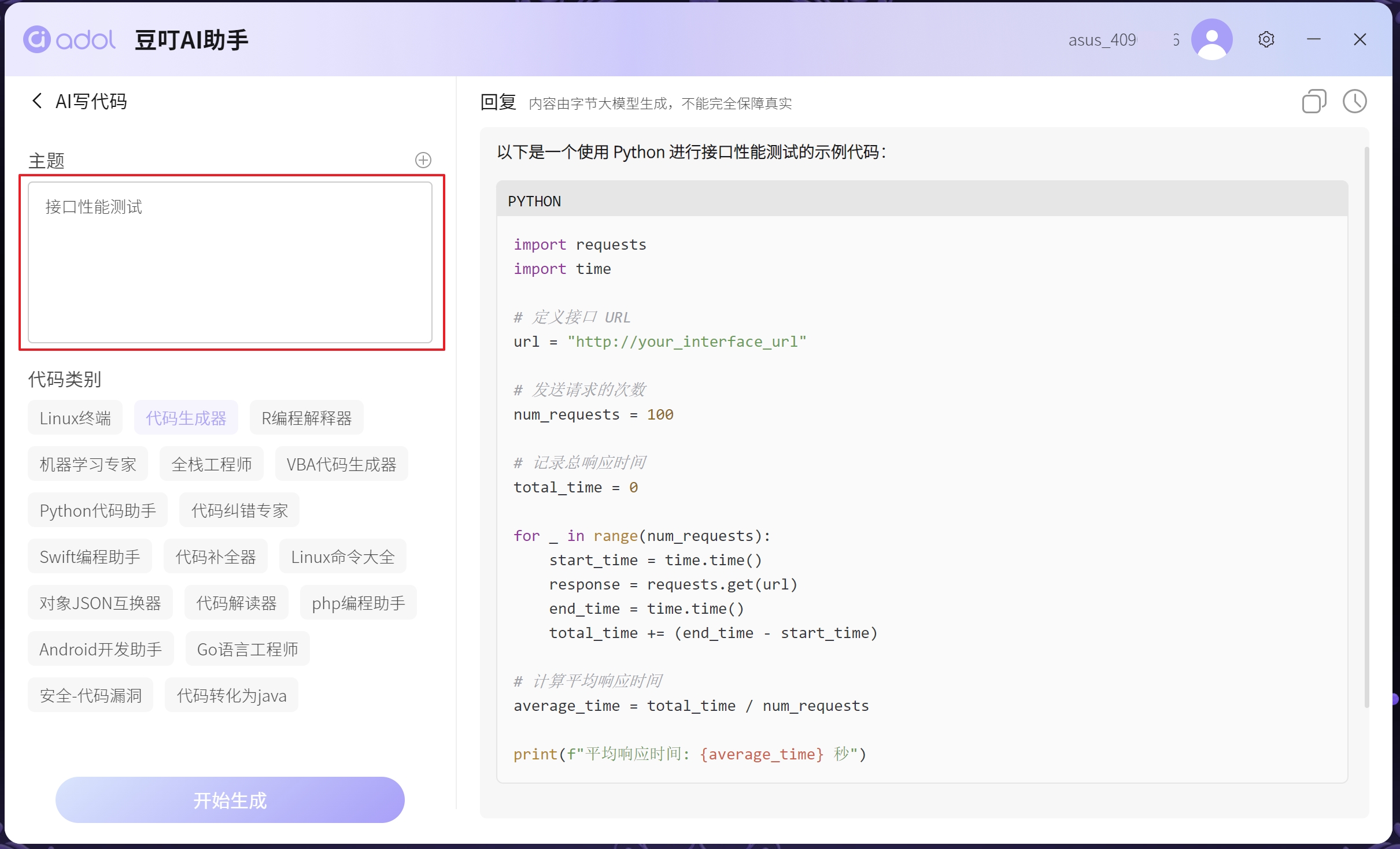Click the 'start_time = time.time()' line
1400x849 pixels.
pyautogui.click(x=655, y=560)
